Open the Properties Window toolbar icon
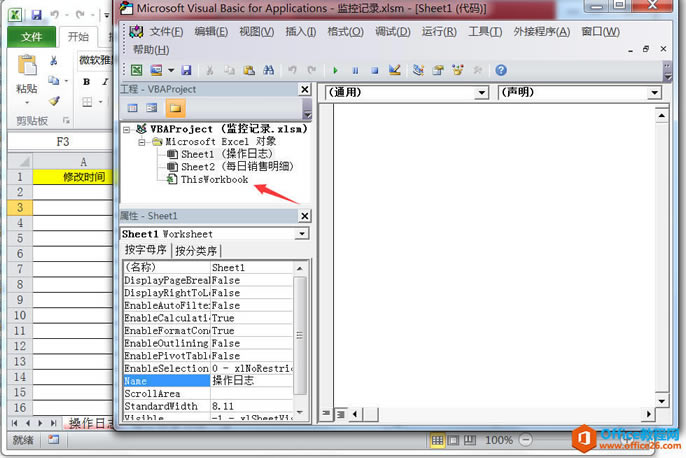686x458 pixels. [x=438, y=70]
